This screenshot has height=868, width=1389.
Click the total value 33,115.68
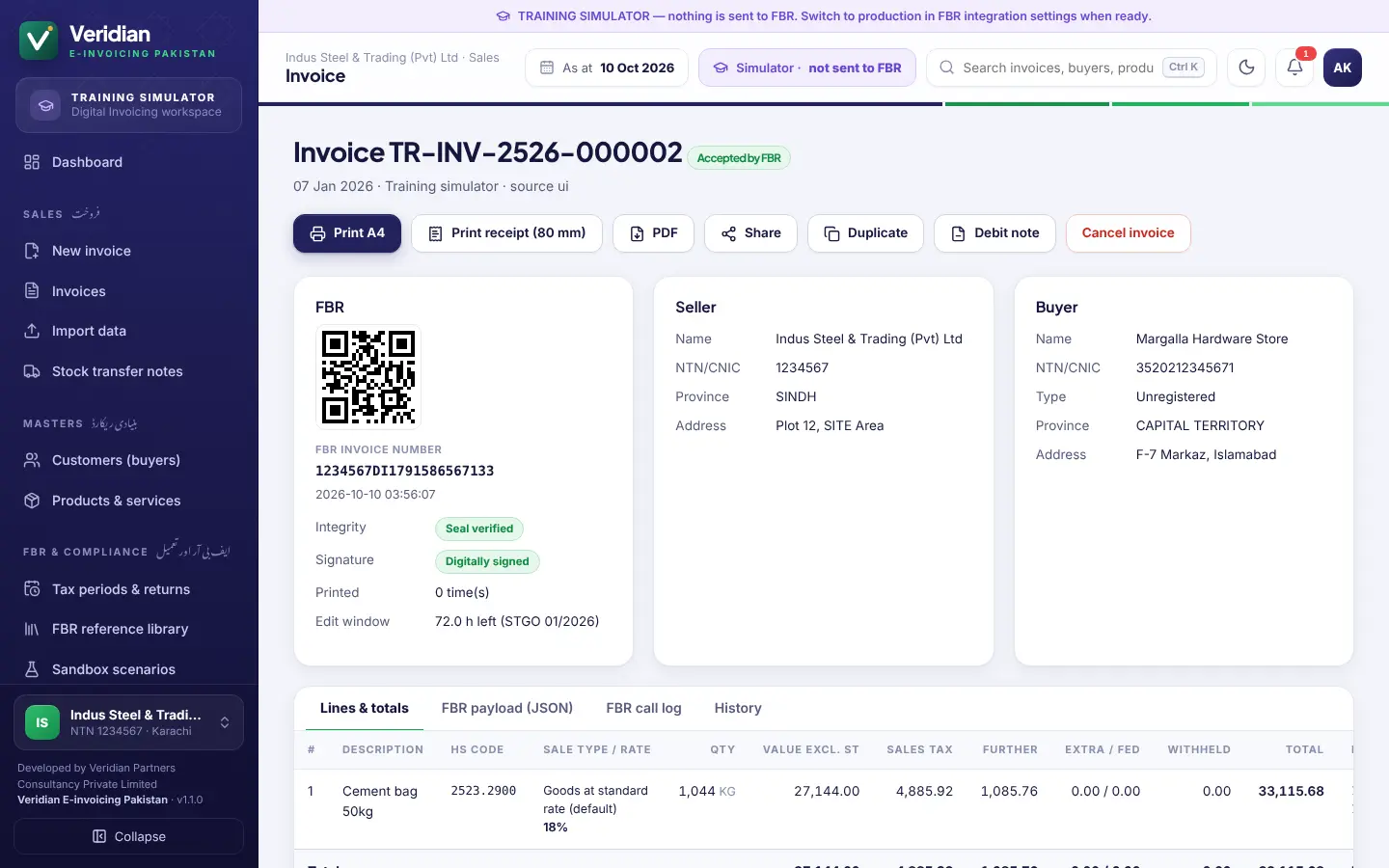click(x=1291, y=791)
